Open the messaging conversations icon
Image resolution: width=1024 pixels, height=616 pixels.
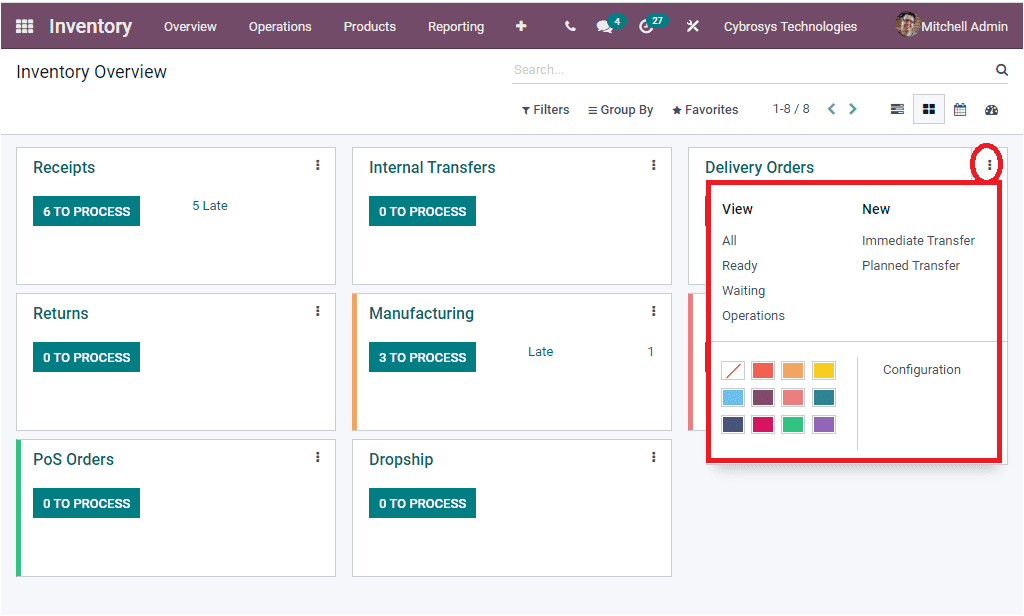(606, 26)
